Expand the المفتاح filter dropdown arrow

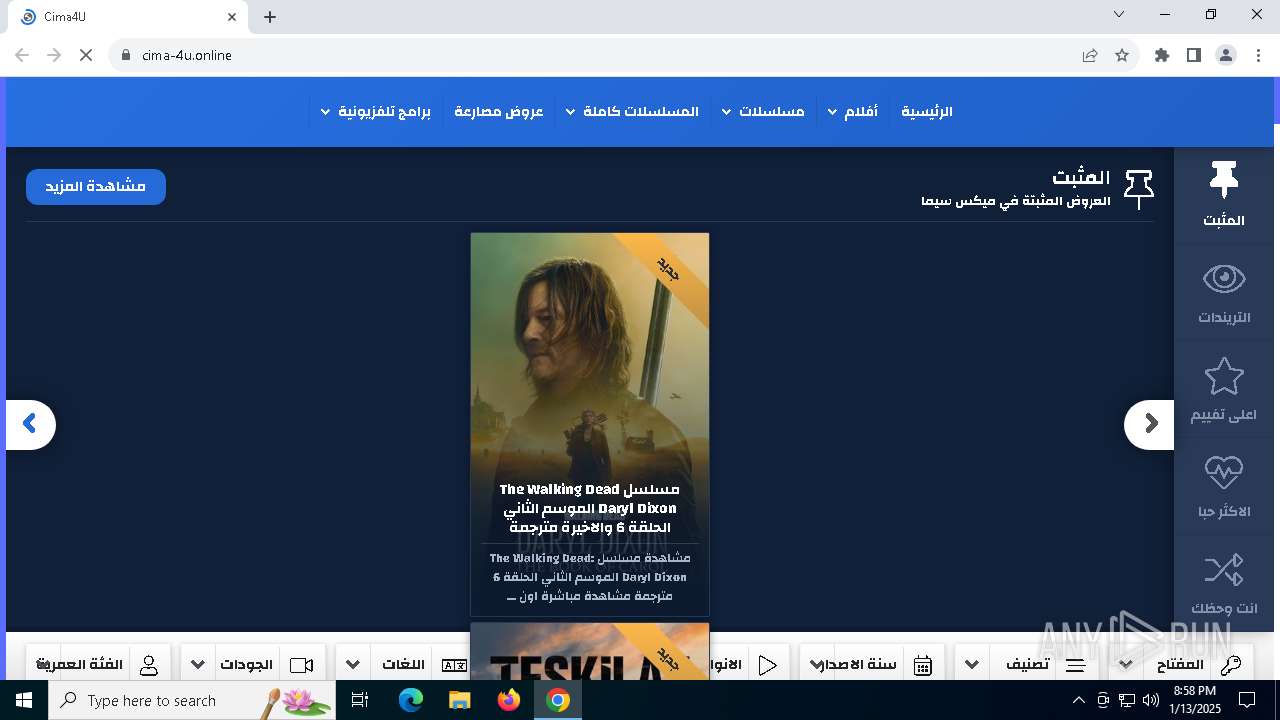pos(1125,665)
